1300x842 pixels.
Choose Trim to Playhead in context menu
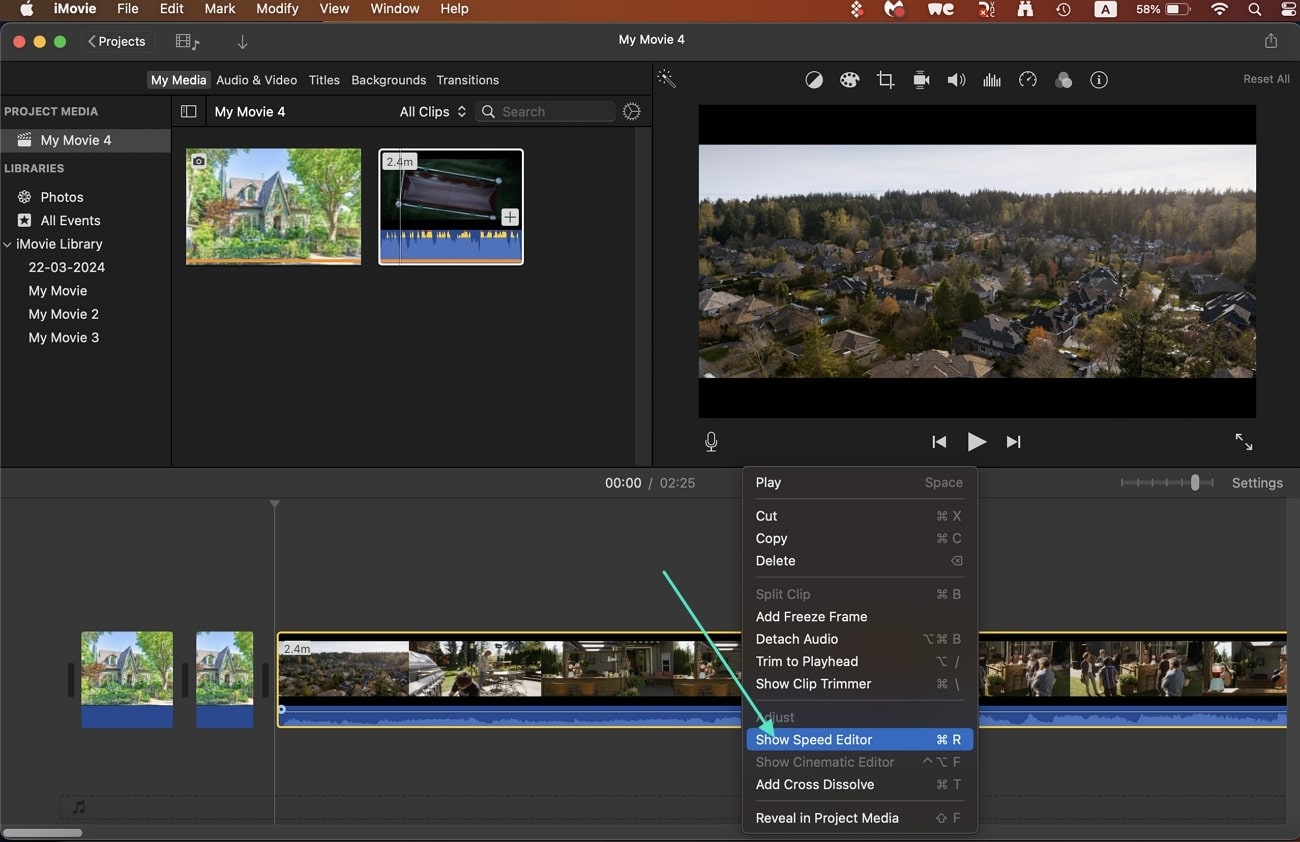pyautogui.click(x=860, y=662)
